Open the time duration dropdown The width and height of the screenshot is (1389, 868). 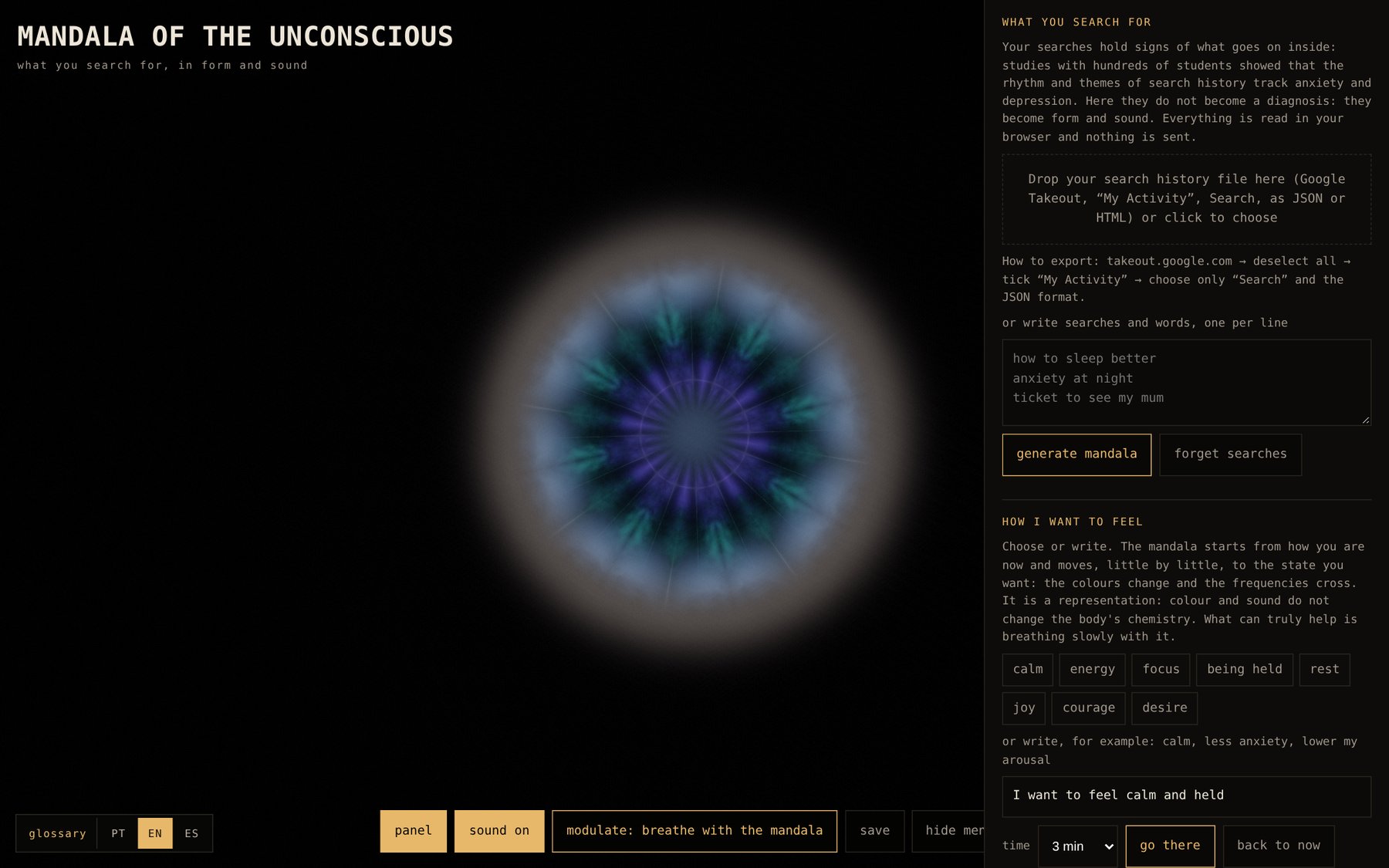pyautogui.click(x=1078, y=846)
